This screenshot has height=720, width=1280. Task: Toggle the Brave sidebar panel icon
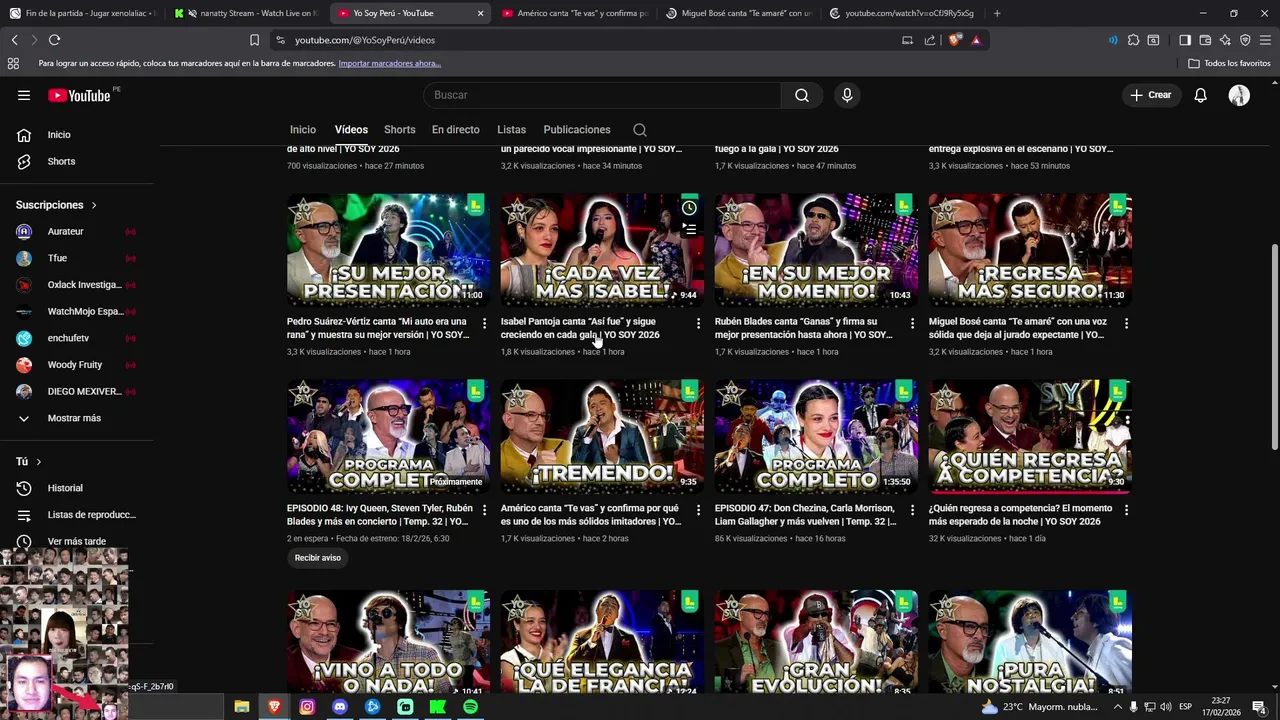click(x=1185, y=40)
